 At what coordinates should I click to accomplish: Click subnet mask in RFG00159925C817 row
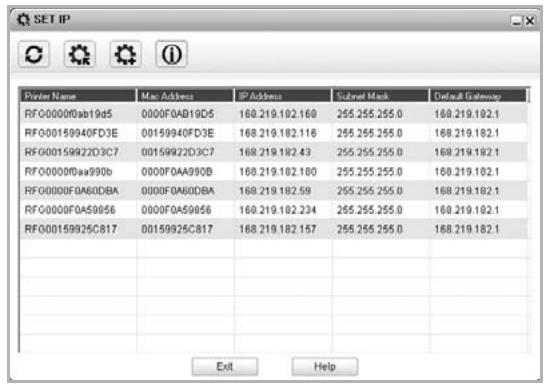pyautogui.click(x=369, y=229)
